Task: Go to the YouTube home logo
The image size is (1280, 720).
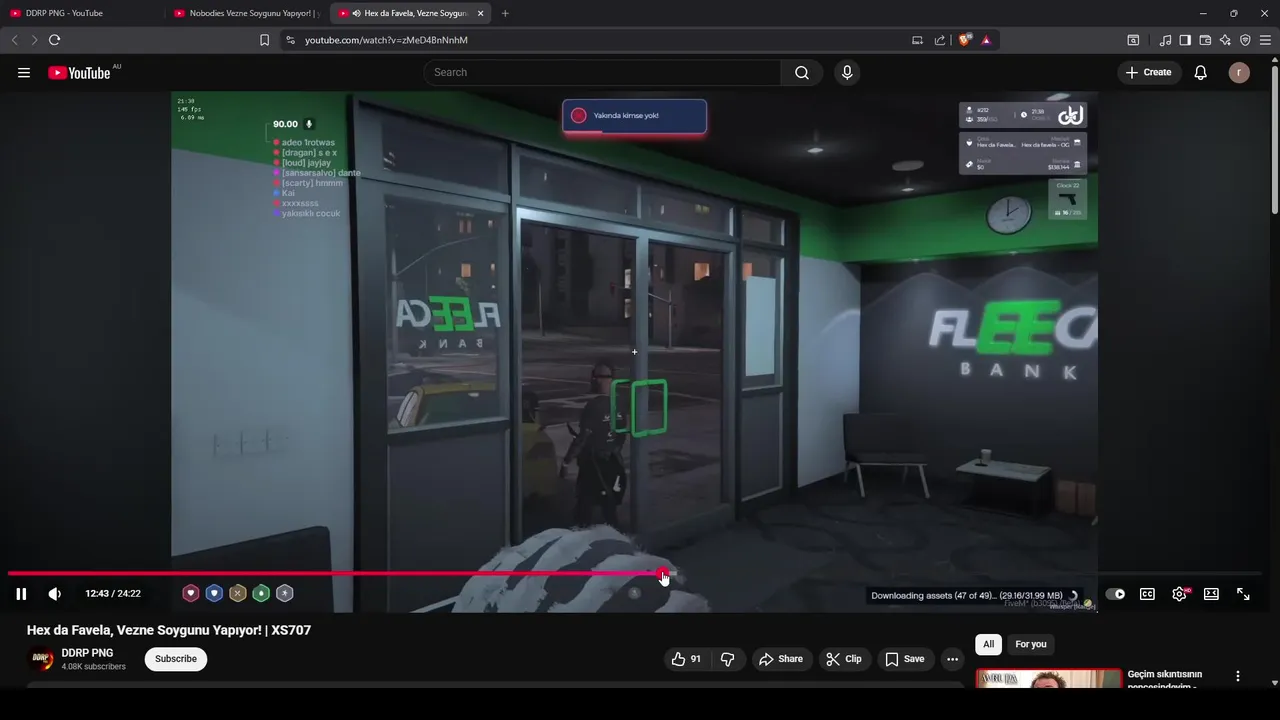Action: [x=79, y=73]
